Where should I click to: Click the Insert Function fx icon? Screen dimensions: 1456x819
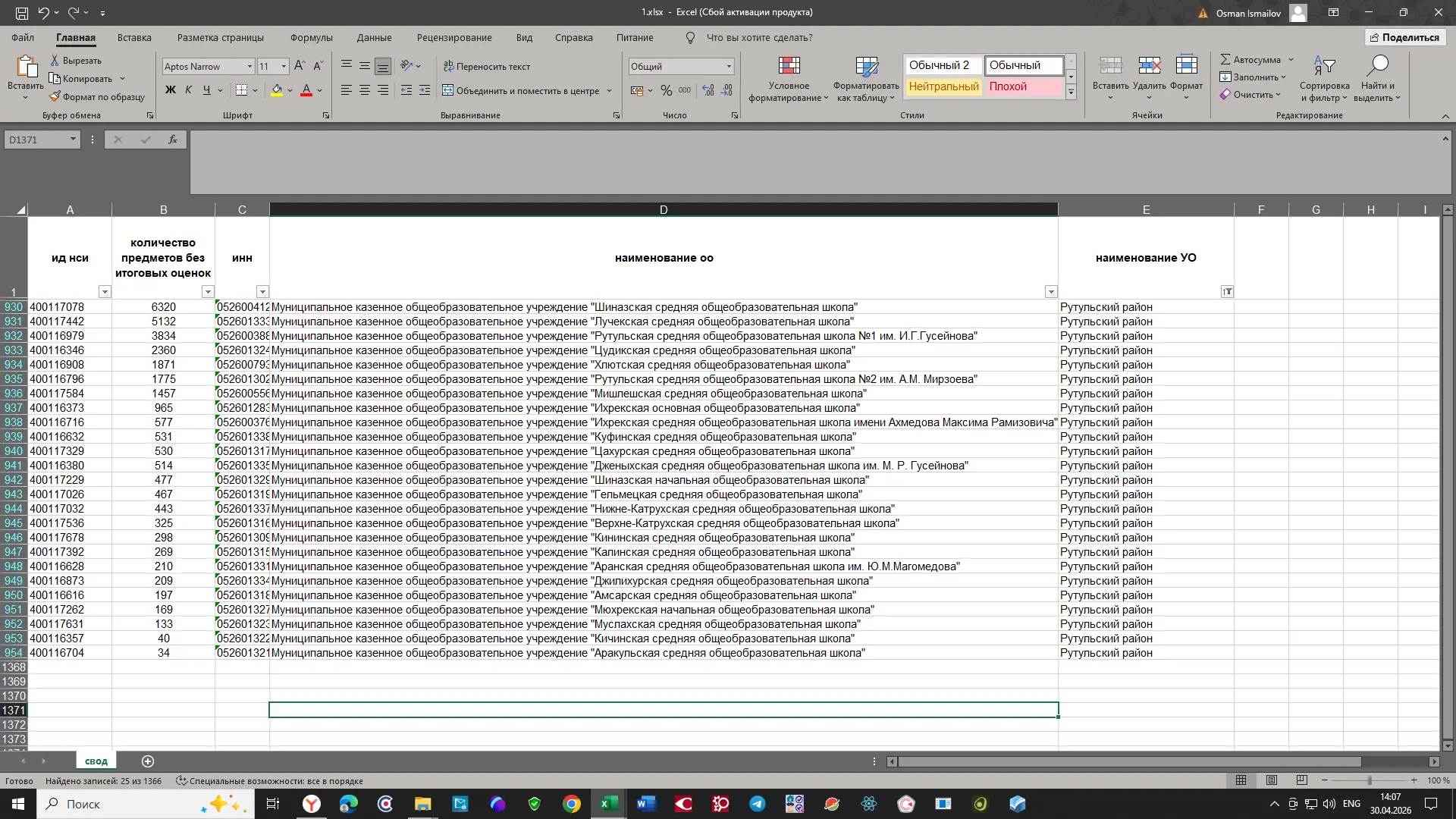click(173, 140)
